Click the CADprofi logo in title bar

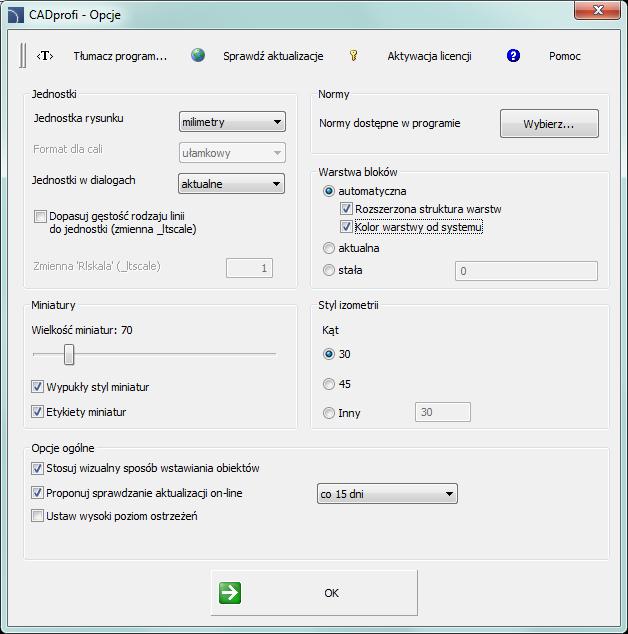click(x=16, y=15)
